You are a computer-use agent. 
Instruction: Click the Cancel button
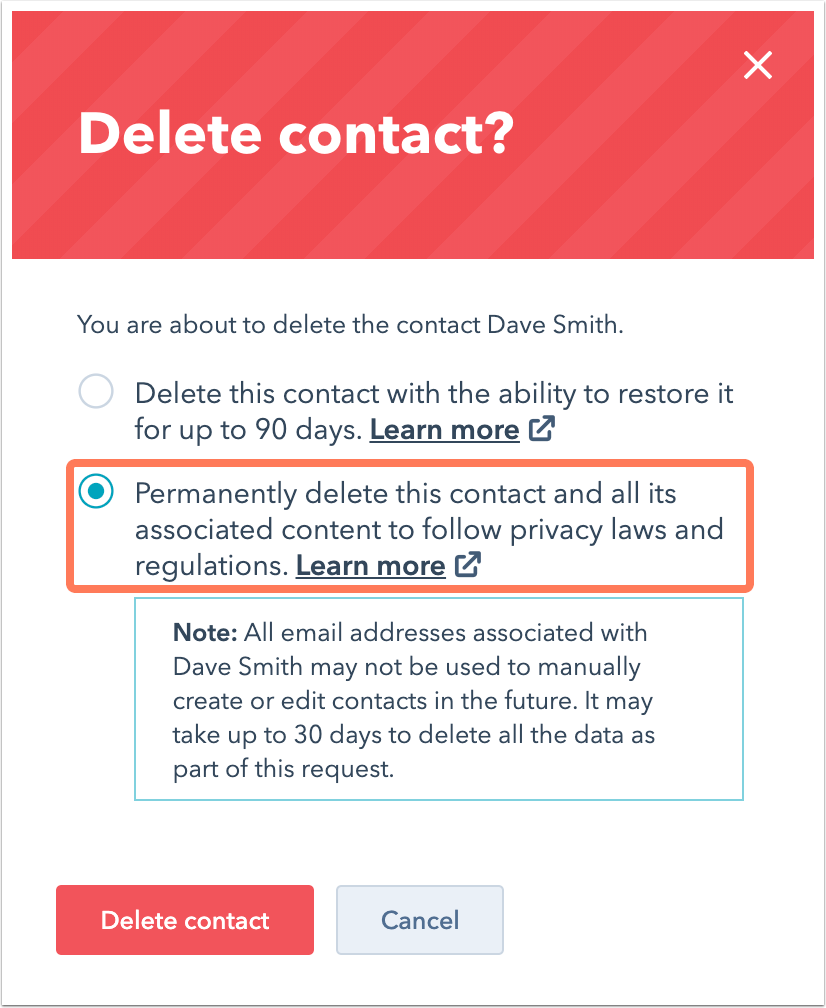(419, 920)
